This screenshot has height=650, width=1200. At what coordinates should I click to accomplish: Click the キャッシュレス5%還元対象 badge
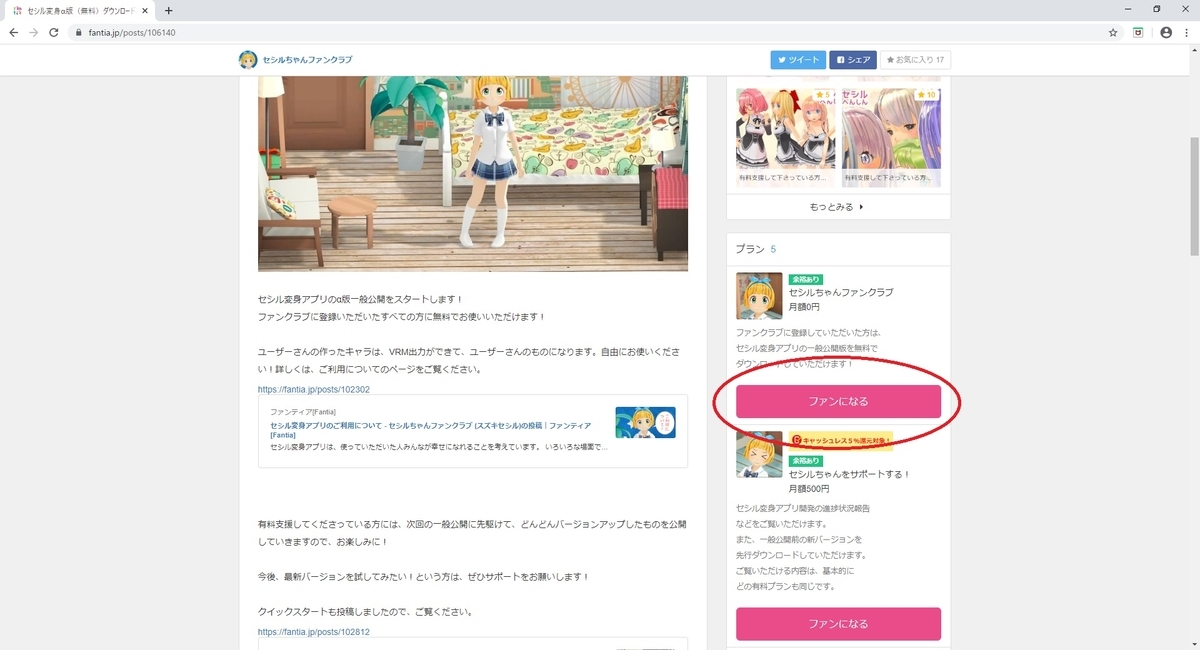point(840,440)
